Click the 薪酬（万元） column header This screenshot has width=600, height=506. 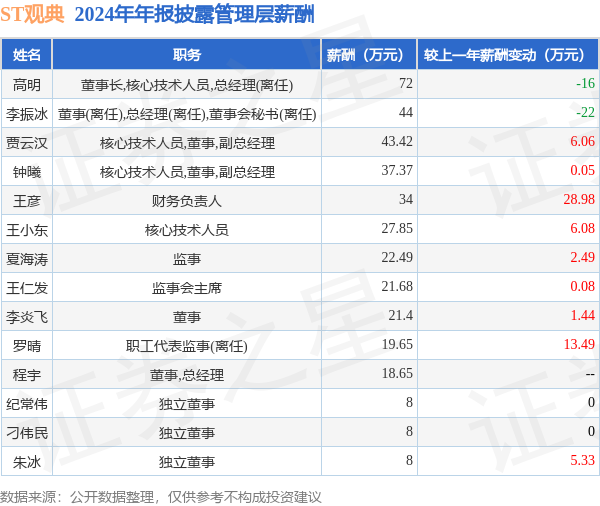369,55
